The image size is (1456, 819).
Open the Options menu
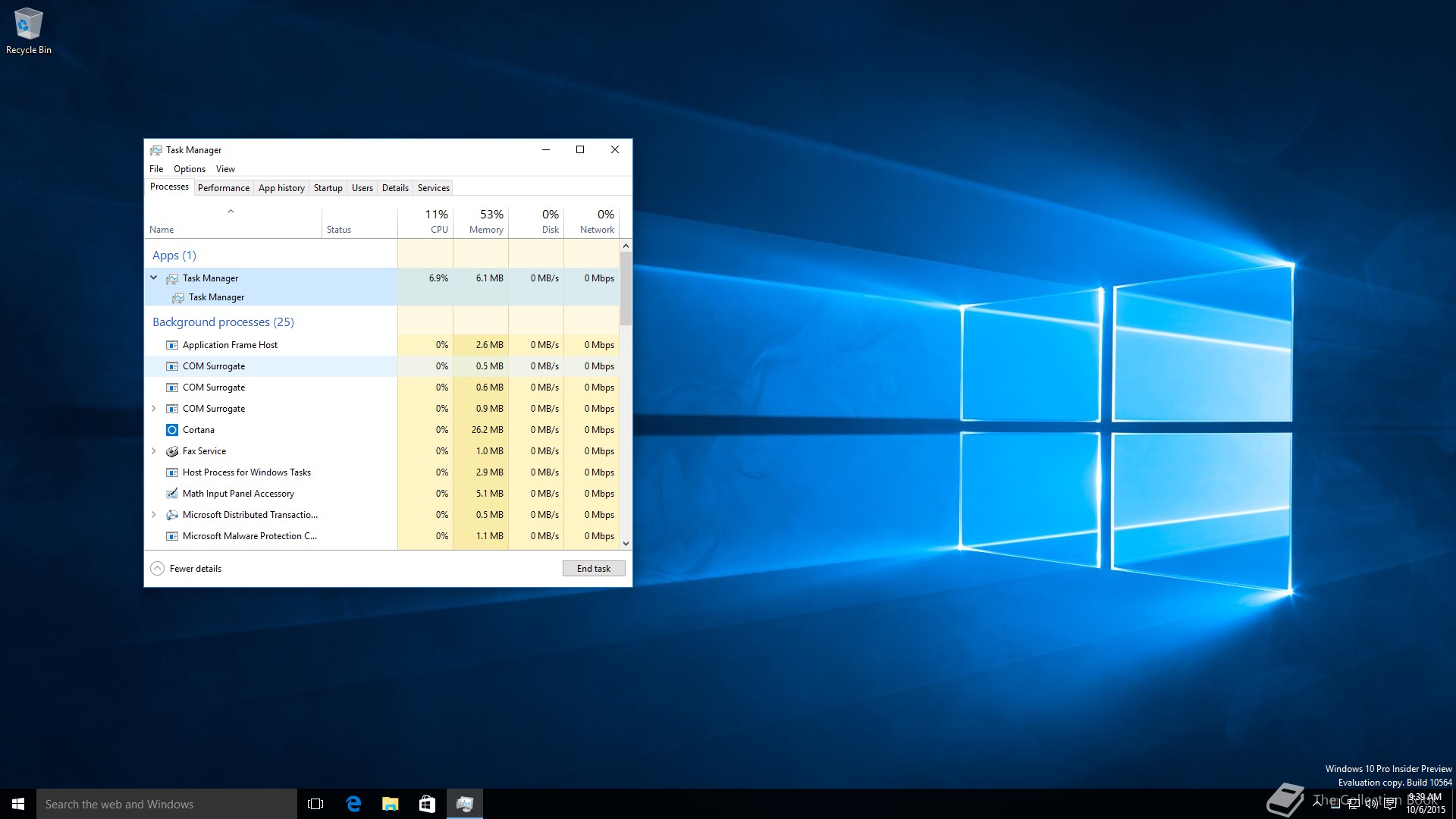(190, 169)
